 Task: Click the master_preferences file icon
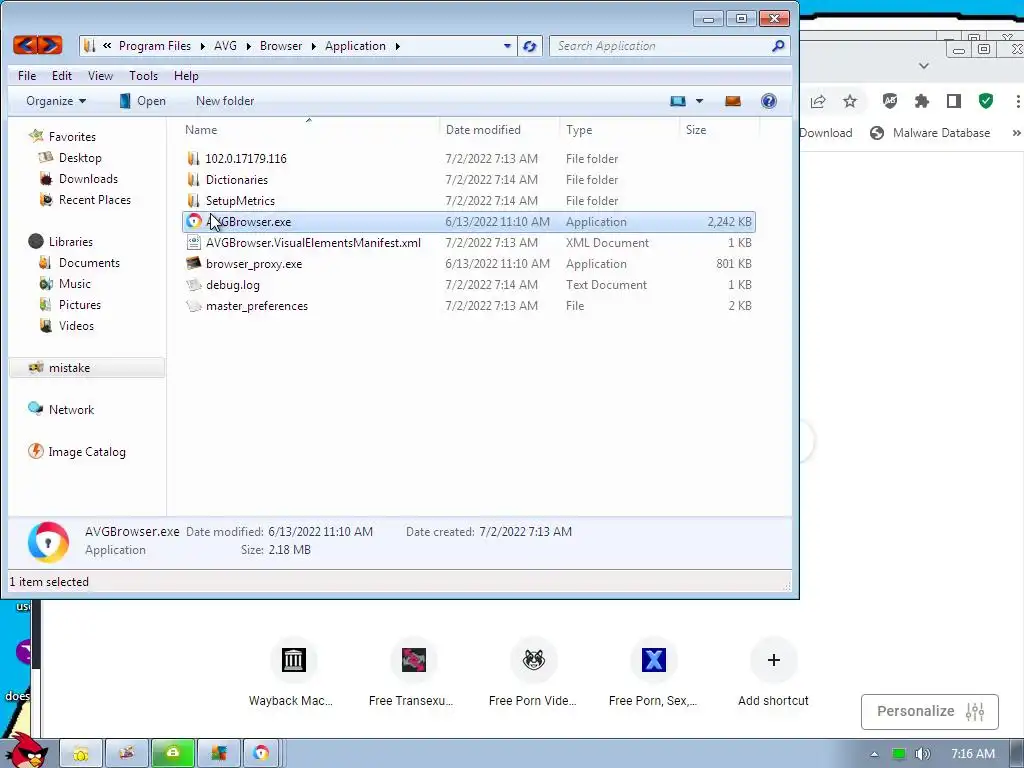193,306
